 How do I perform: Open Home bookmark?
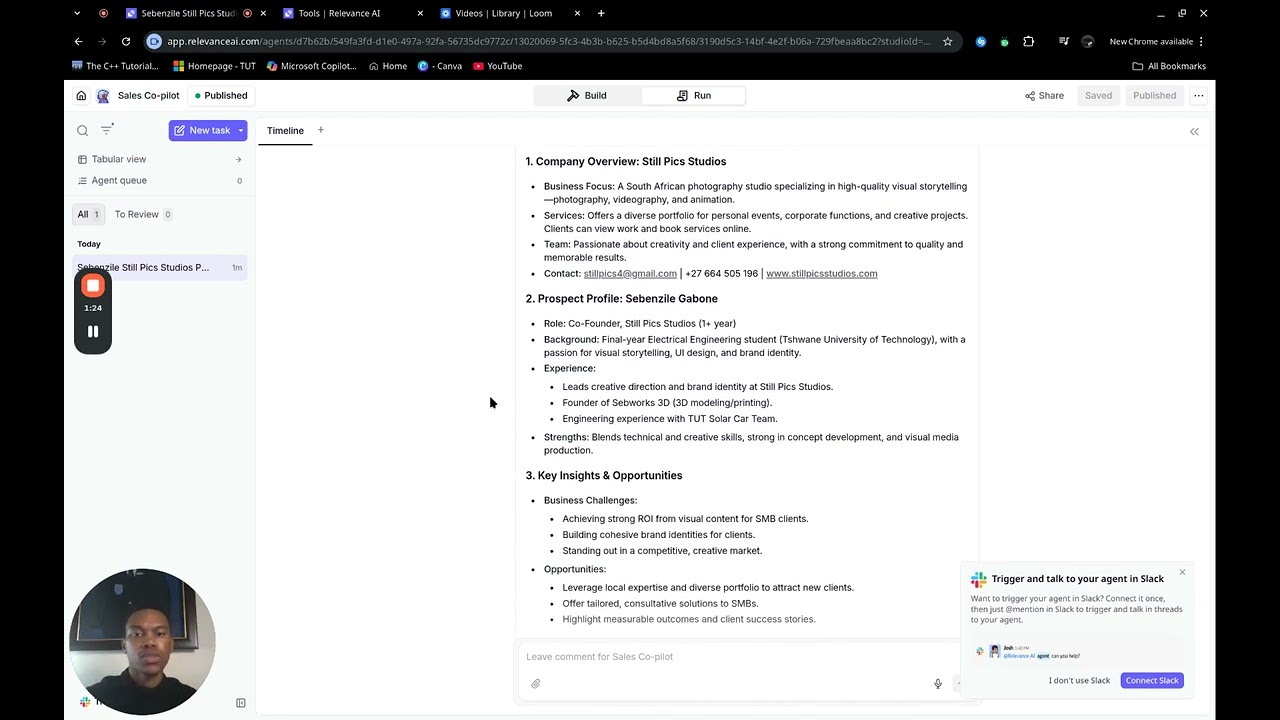(388, 66)
